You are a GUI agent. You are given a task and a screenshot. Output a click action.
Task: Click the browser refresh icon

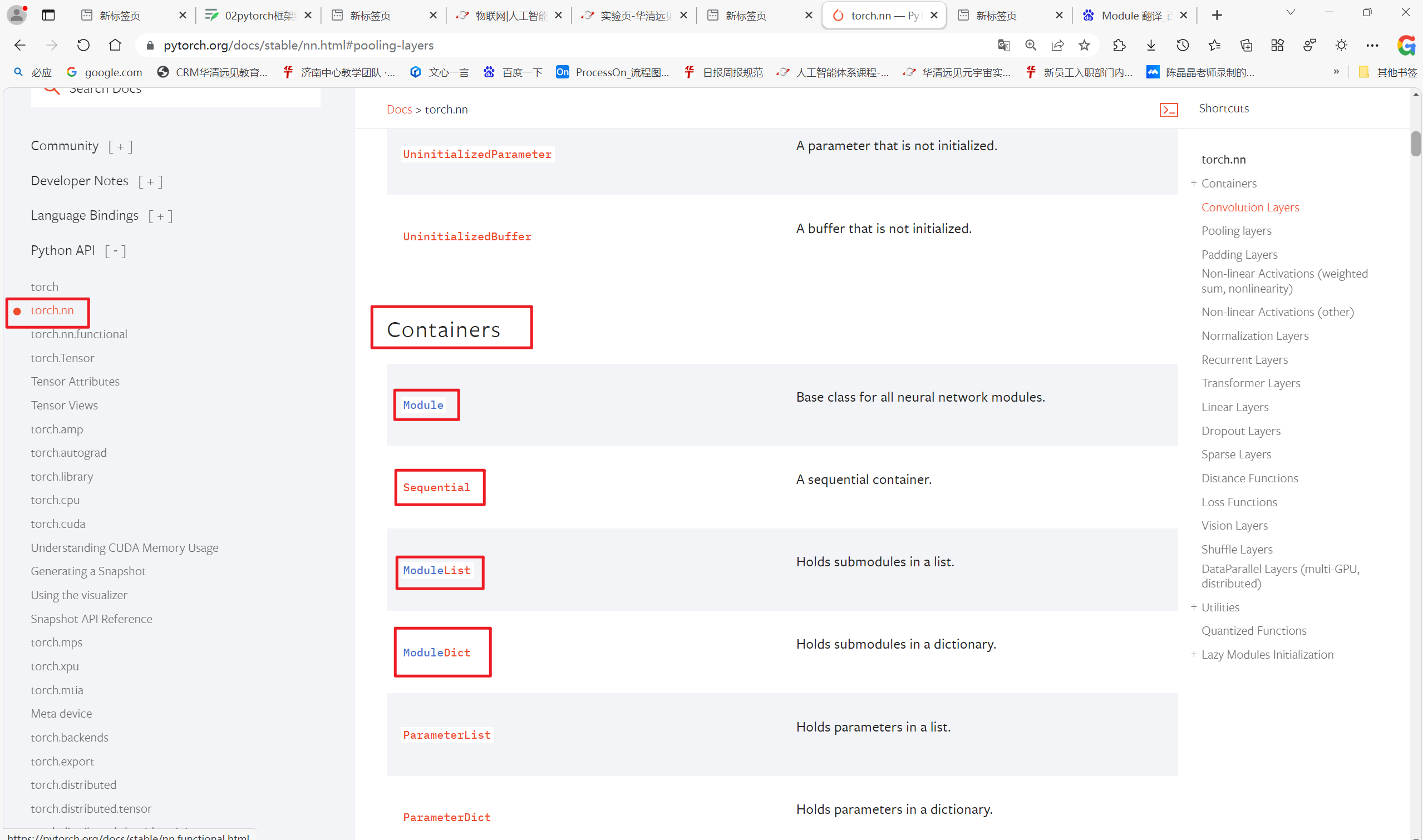[x=83, y=45]
